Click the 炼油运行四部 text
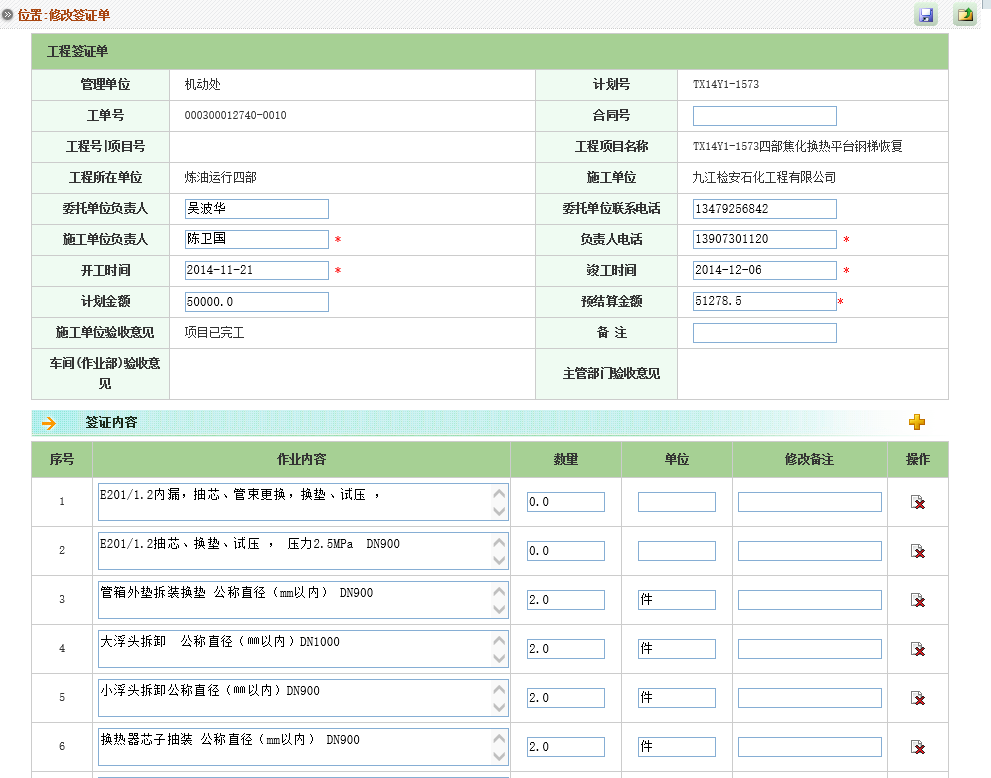The height and width of the screenshot is (778, 991). (x=221, y=178)
